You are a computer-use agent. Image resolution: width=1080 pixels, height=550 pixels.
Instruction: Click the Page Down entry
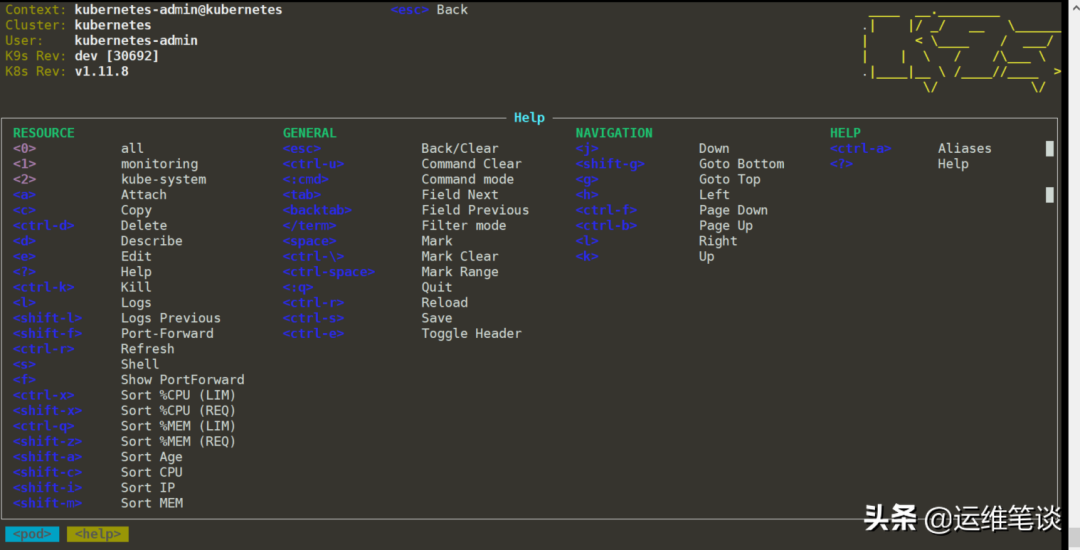733,211
